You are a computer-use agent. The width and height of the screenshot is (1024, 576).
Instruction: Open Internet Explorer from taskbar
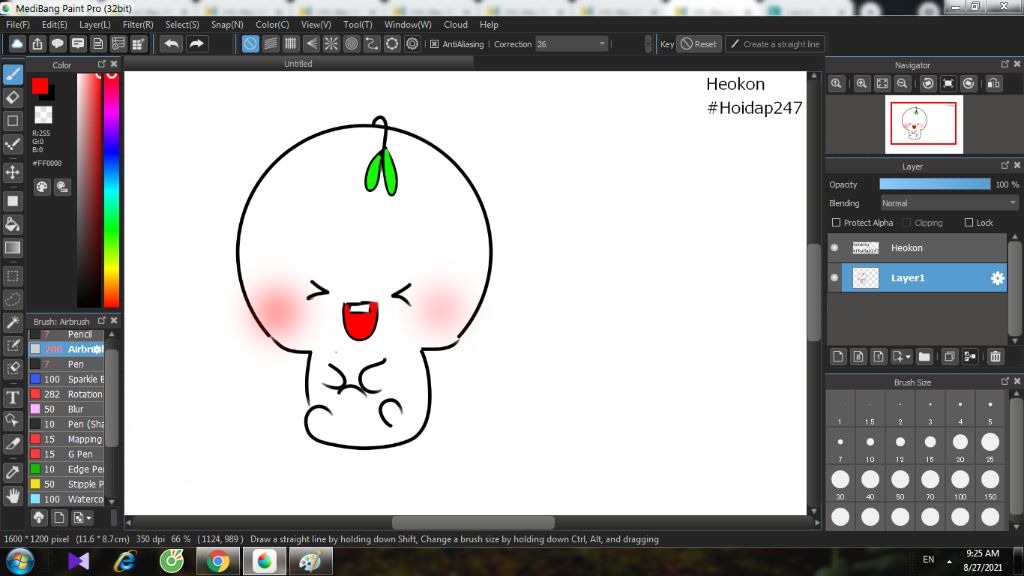125,562
